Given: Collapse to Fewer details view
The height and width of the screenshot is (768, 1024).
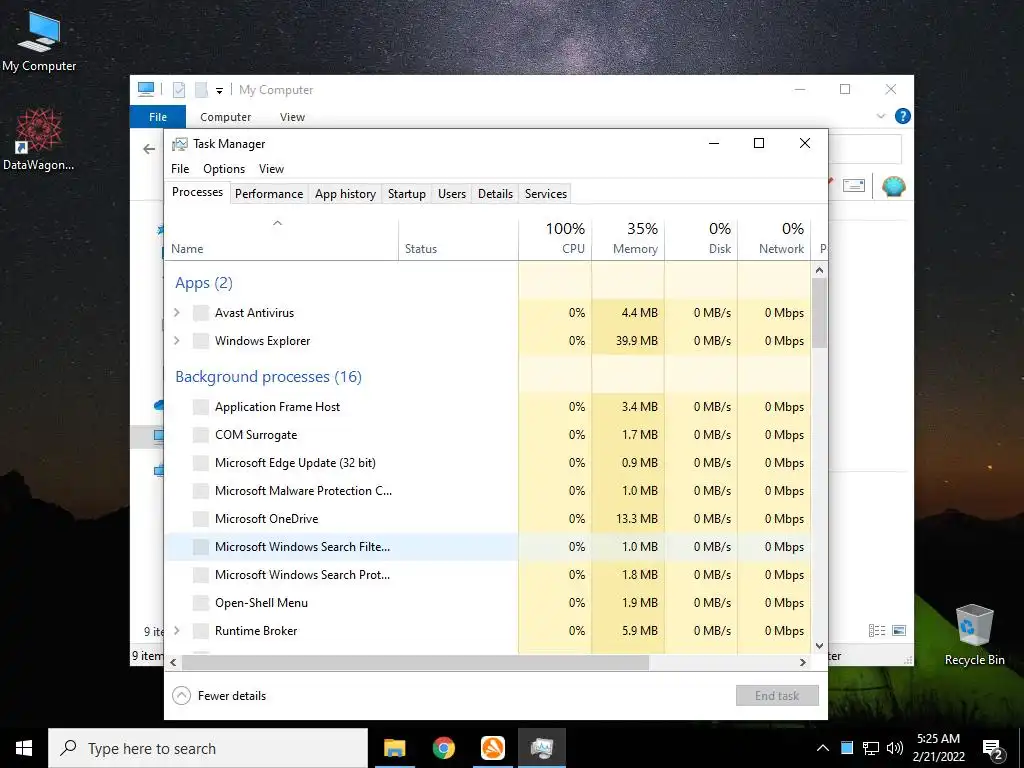Looking at the screenshot, I should 219,696.
